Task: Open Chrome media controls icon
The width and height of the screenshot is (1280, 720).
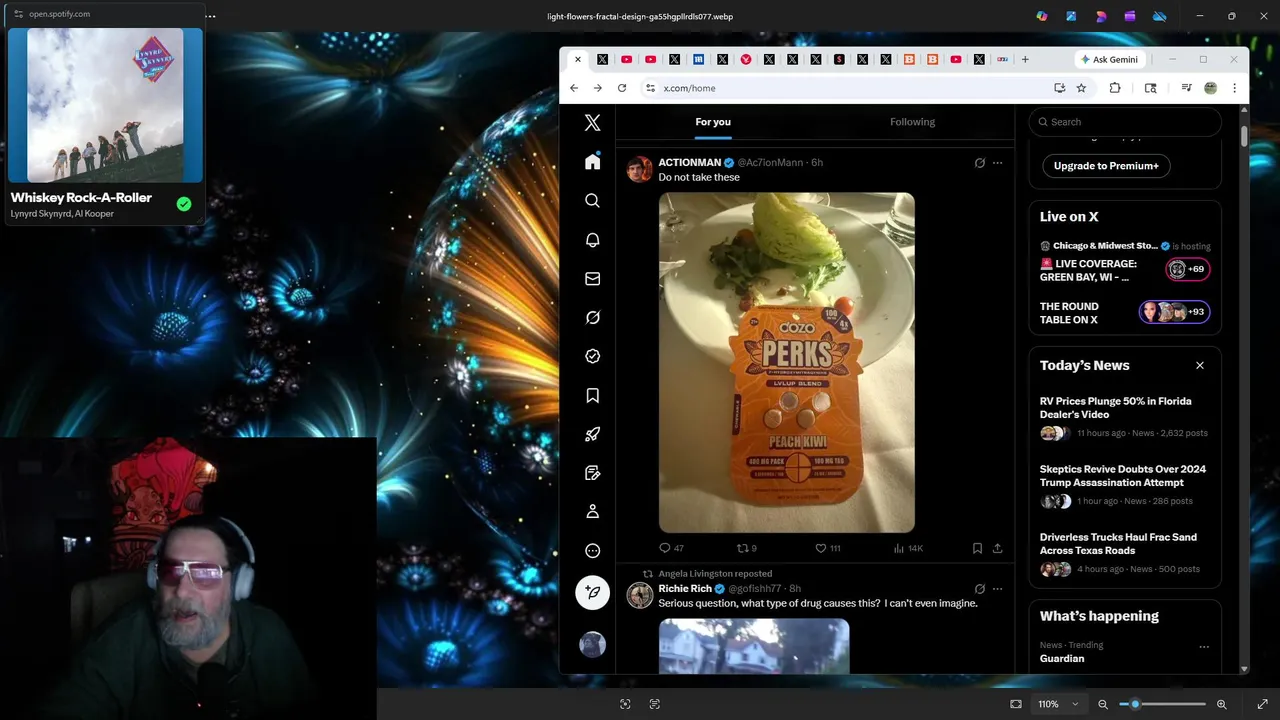Action: point(1186,88)
